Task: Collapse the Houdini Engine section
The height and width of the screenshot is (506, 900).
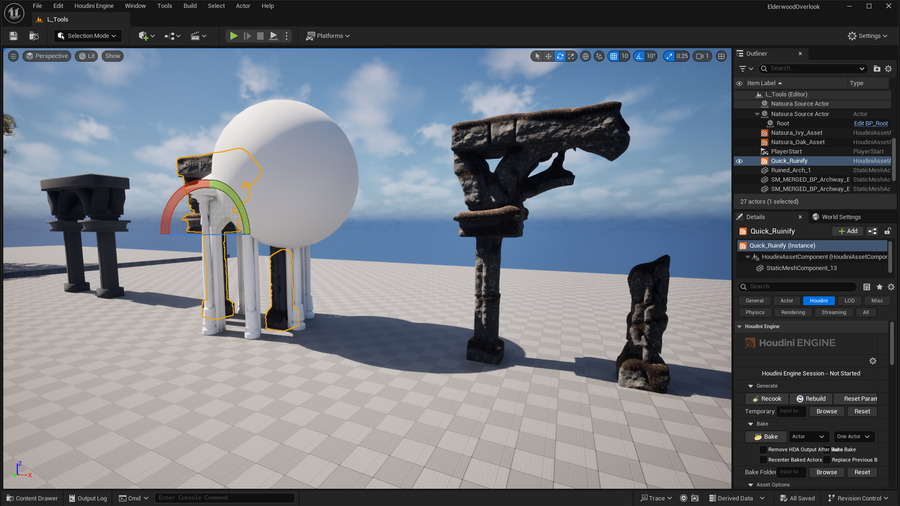Action: (739, 326)
